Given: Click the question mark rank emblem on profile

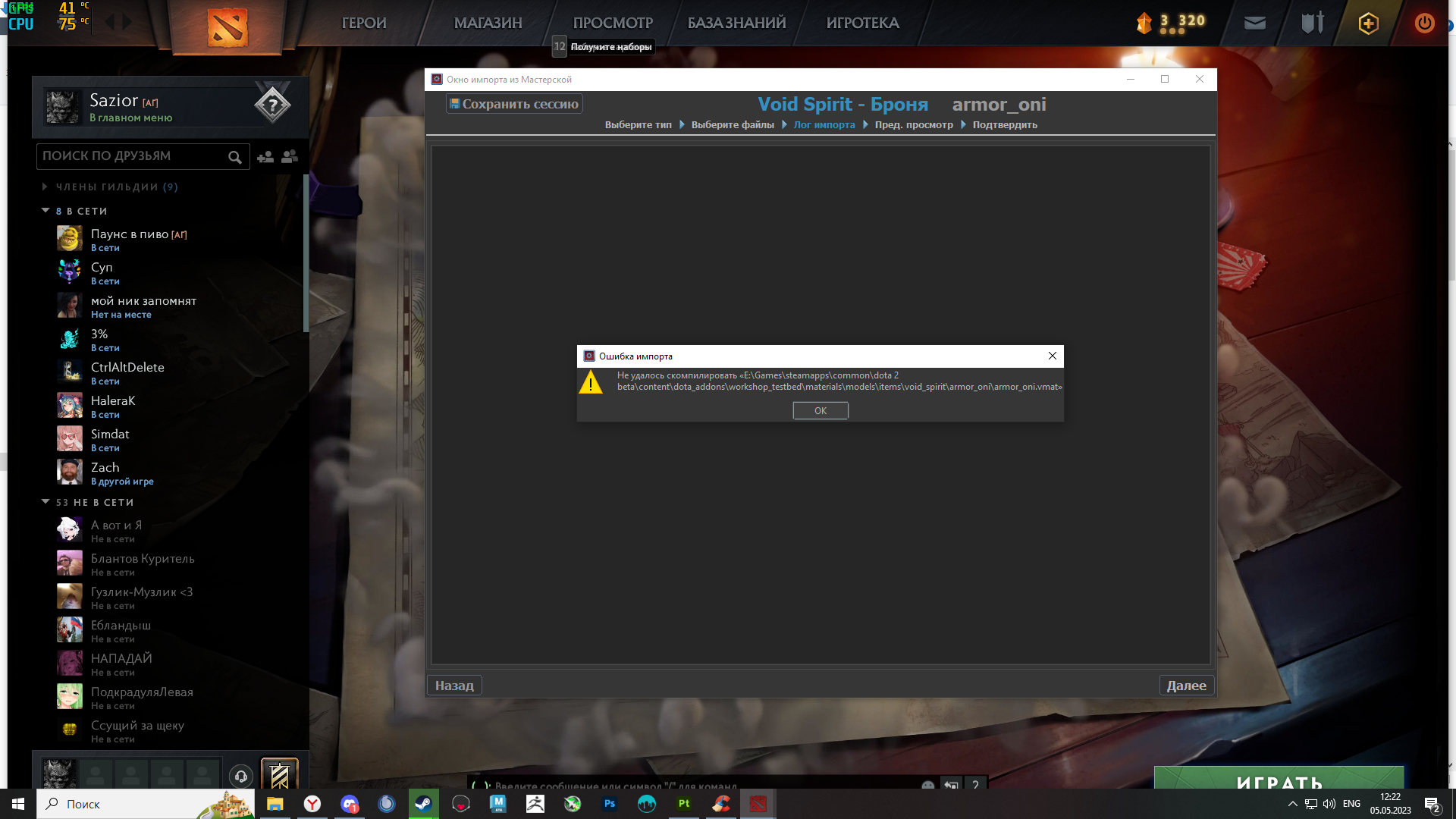Looking at the screenshot, I should pyautogui.click(x=273, y=104).
